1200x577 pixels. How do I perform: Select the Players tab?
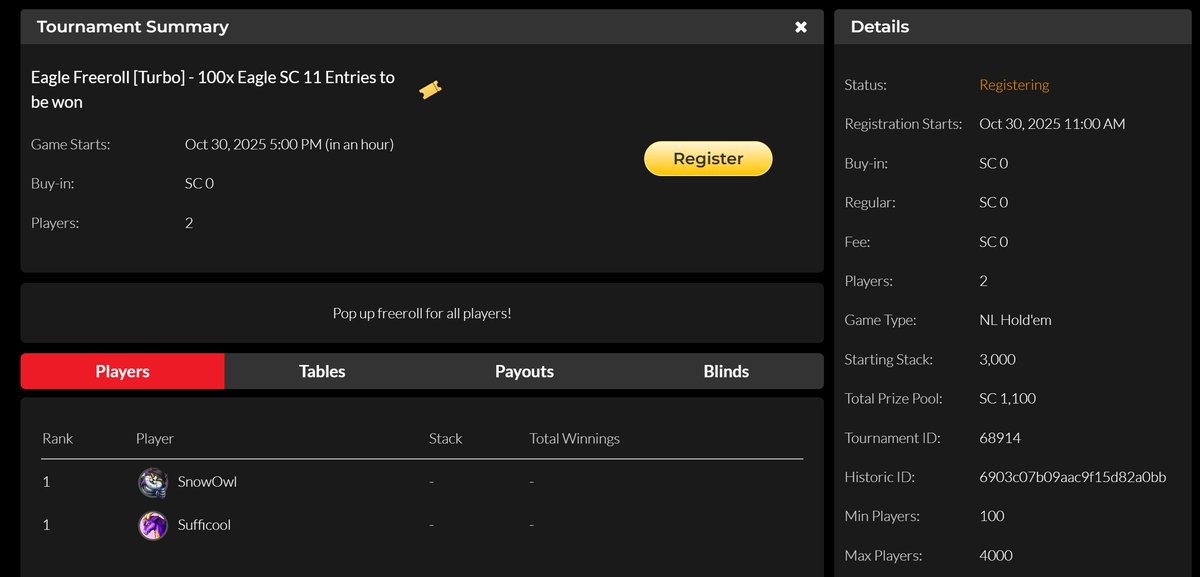point(122,371)
